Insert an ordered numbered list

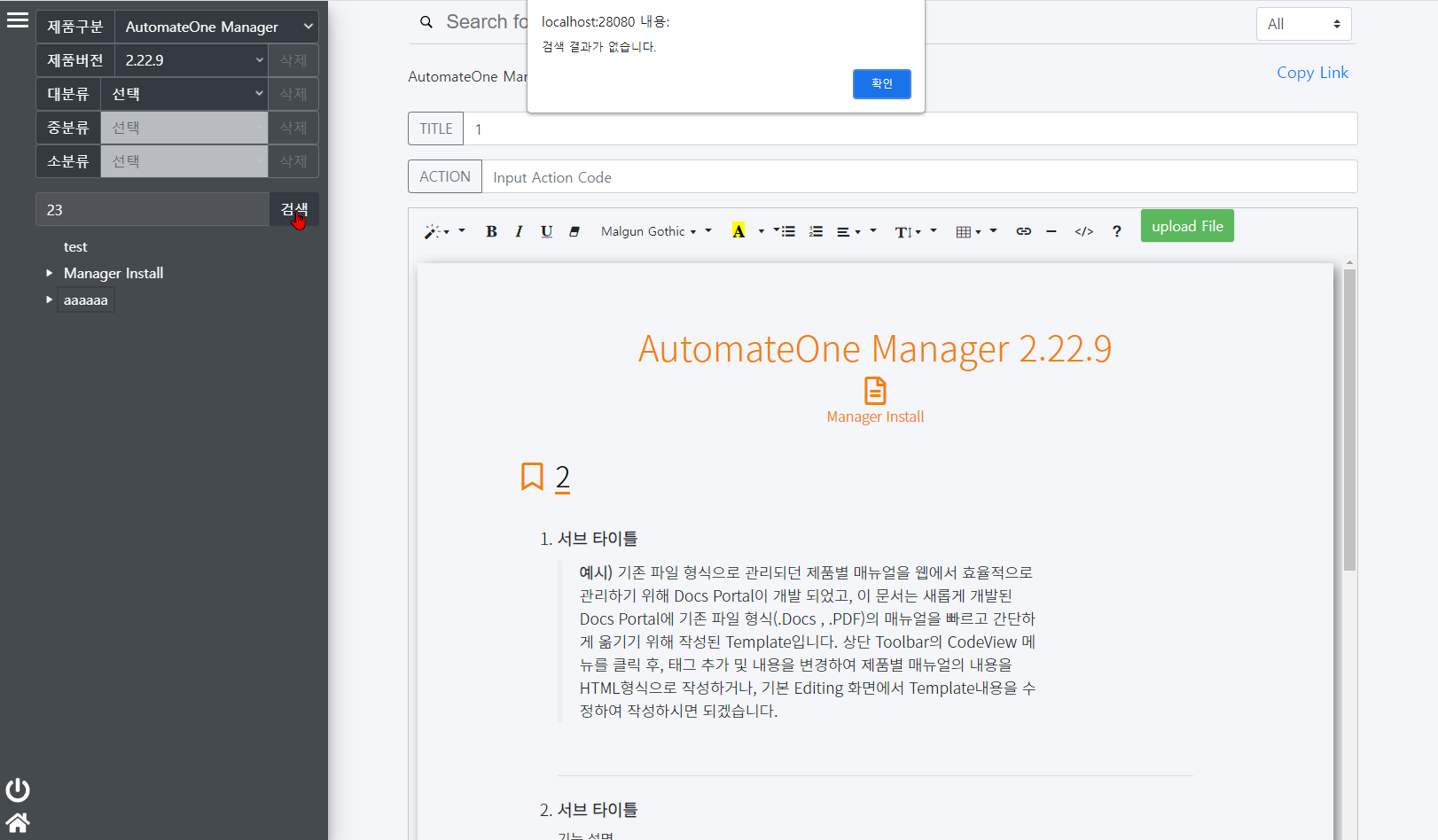[x=816, y=231]
